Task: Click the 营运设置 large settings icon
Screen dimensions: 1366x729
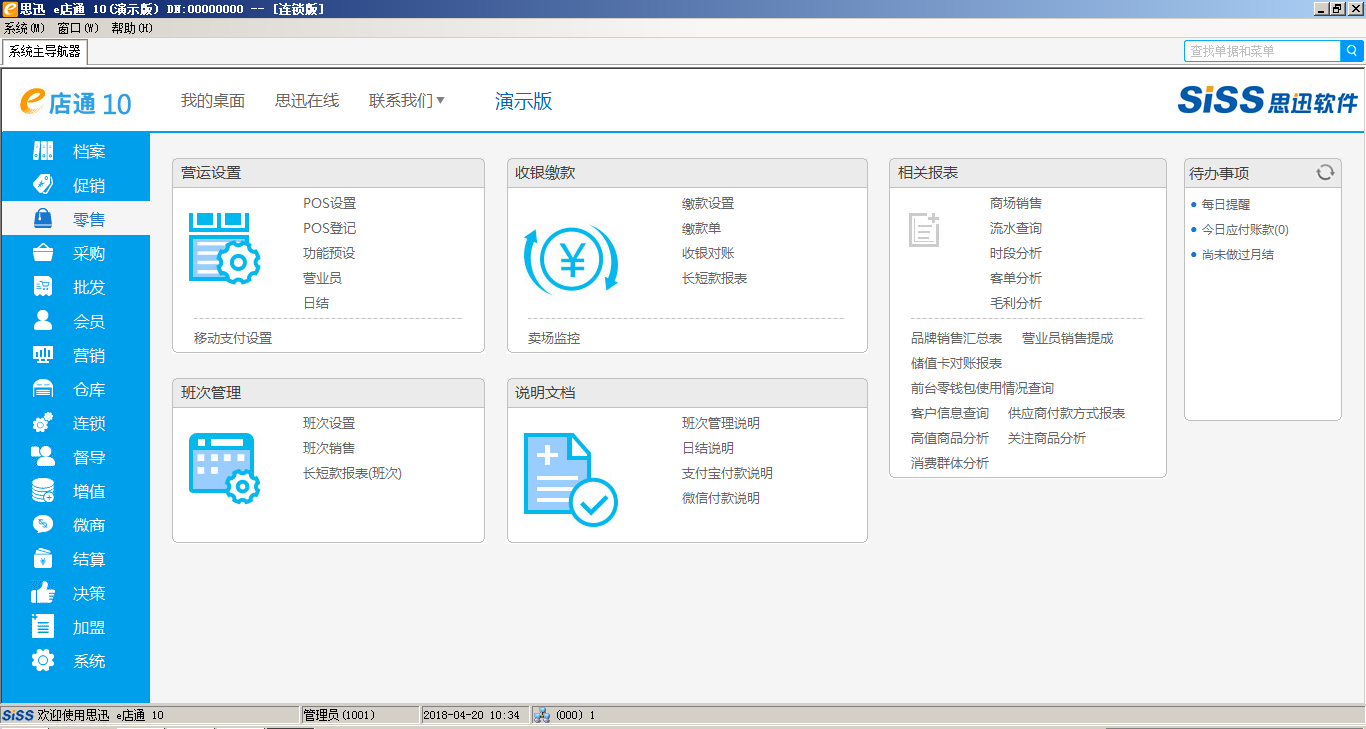Action: point(225,246)
